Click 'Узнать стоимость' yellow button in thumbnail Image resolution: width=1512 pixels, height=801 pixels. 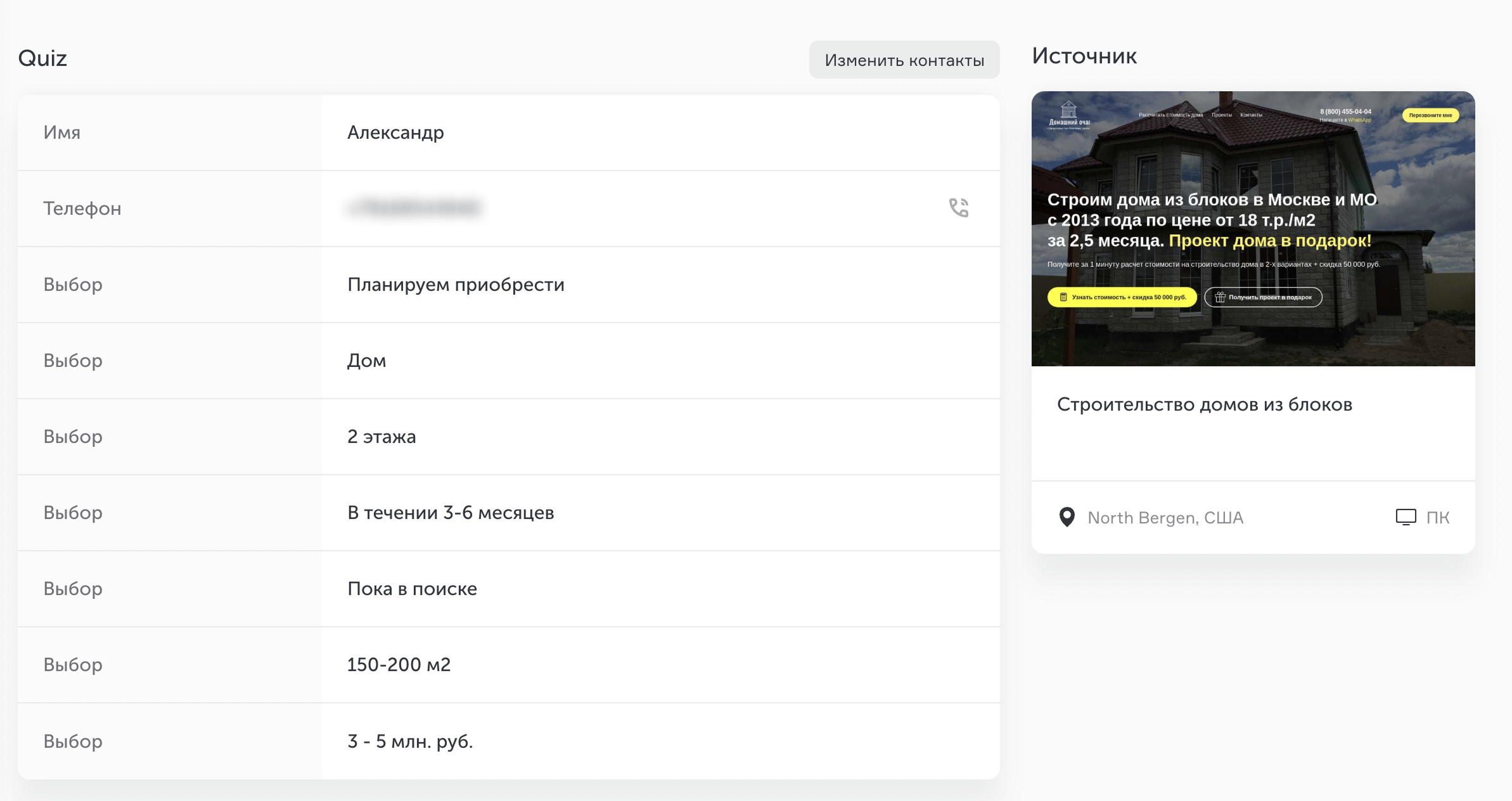1122,297
